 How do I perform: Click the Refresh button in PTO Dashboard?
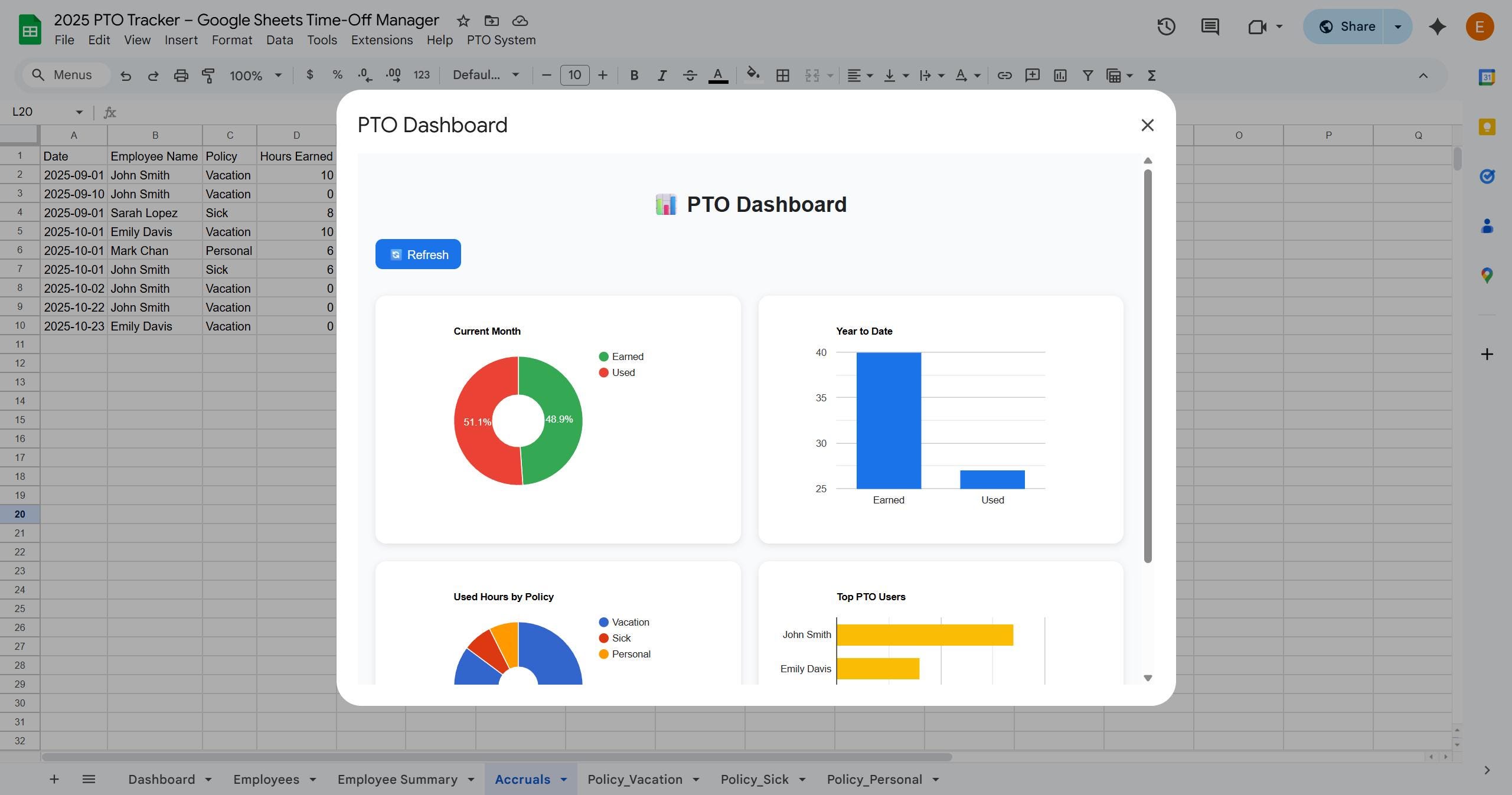pos(418,254)
